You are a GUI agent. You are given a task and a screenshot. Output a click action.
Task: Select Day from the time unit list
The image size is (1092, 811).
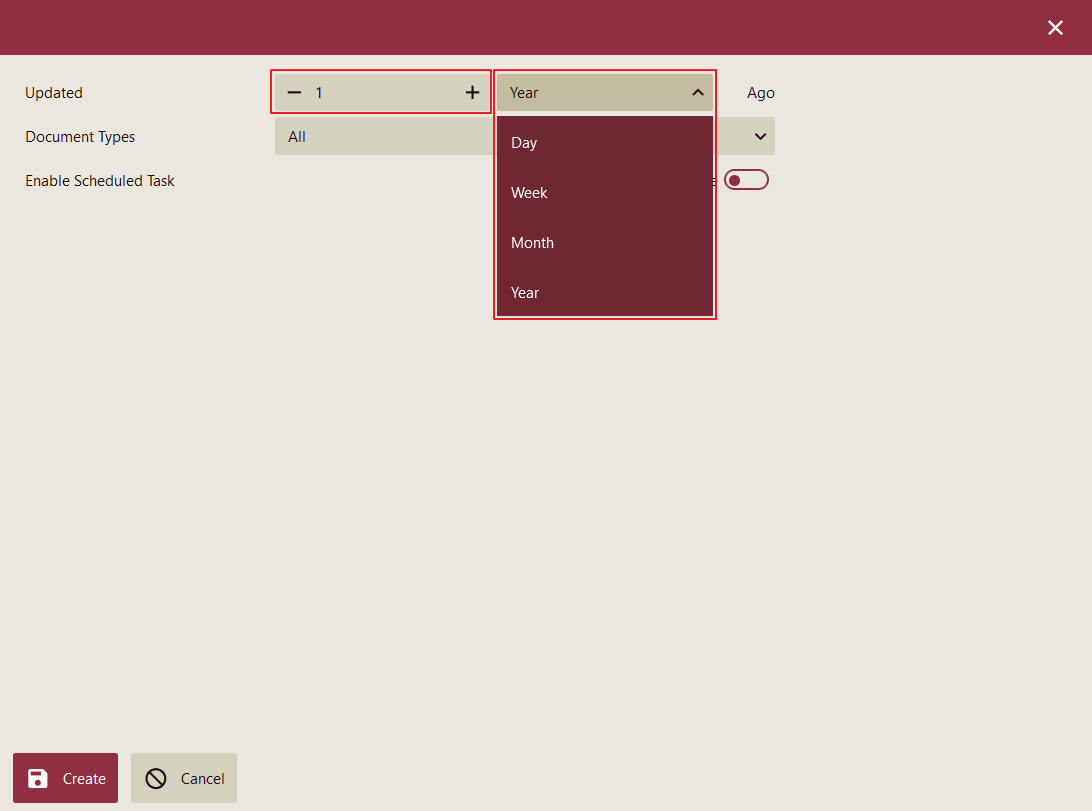[524, 143]
